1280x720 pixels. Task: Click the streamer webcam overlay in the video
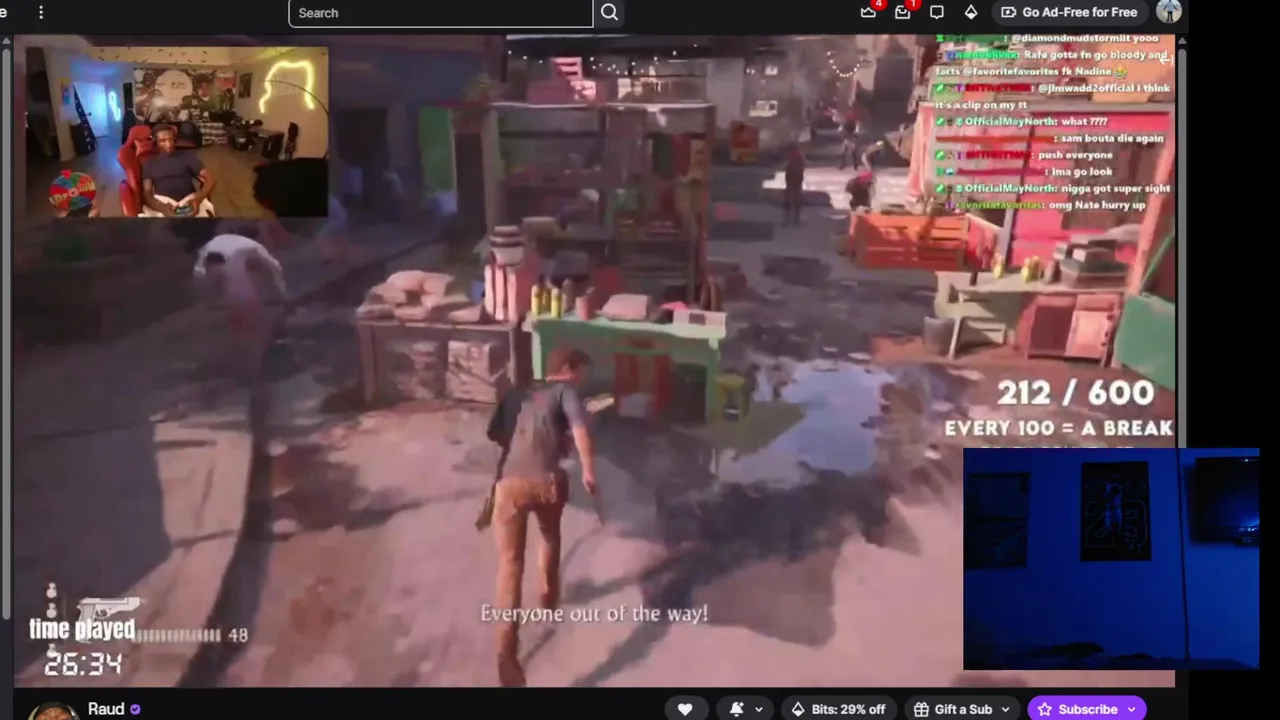177,131
